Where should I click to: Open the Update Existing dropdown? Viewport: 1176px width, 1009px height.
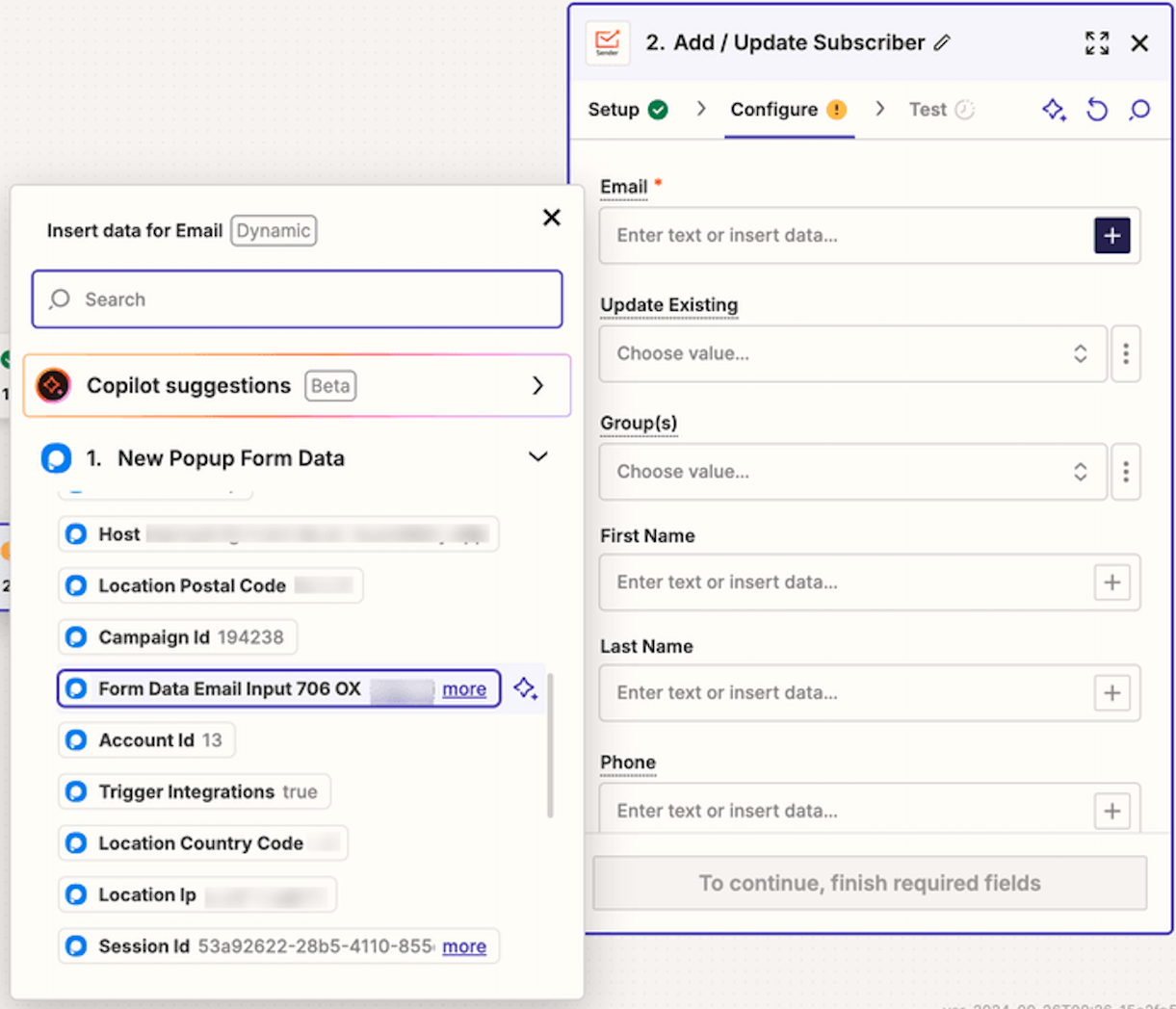[852, 353]
